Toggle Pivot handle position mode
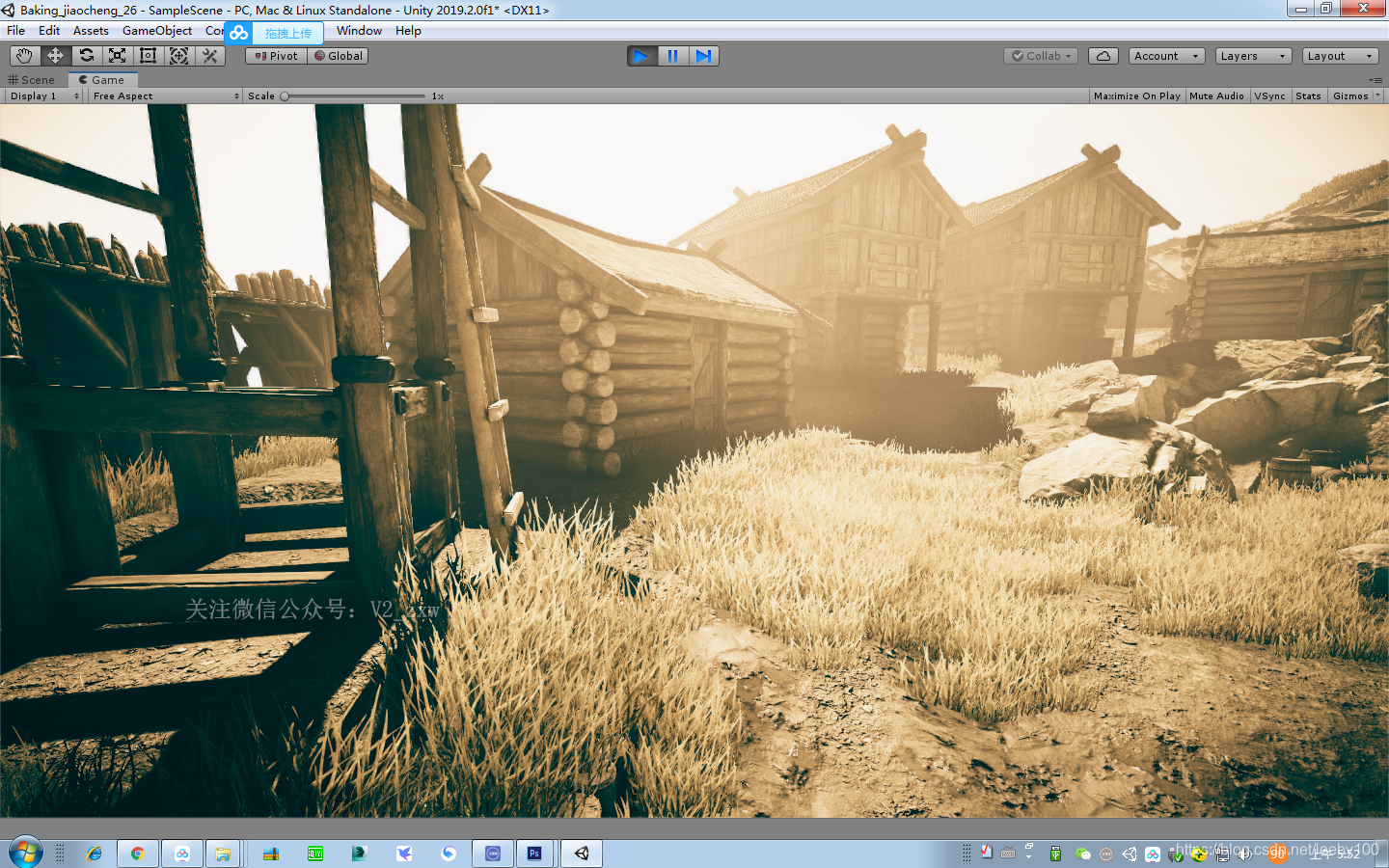Viewport: 1389px width, 868px height. 277,56
